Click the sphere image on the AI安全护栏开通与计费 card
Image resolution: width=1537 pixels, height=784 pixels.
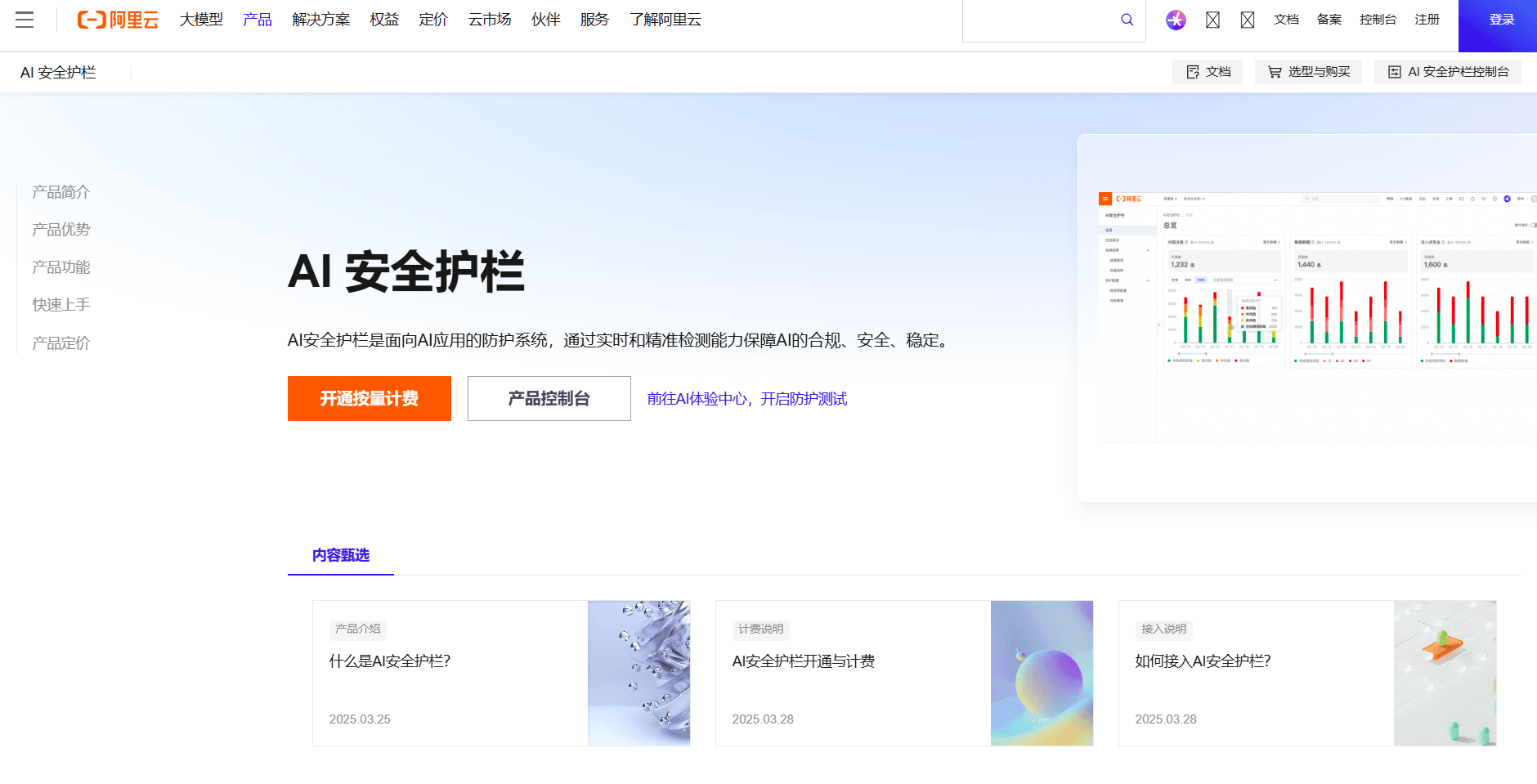pyautogui.click(x=1042, y=674)
